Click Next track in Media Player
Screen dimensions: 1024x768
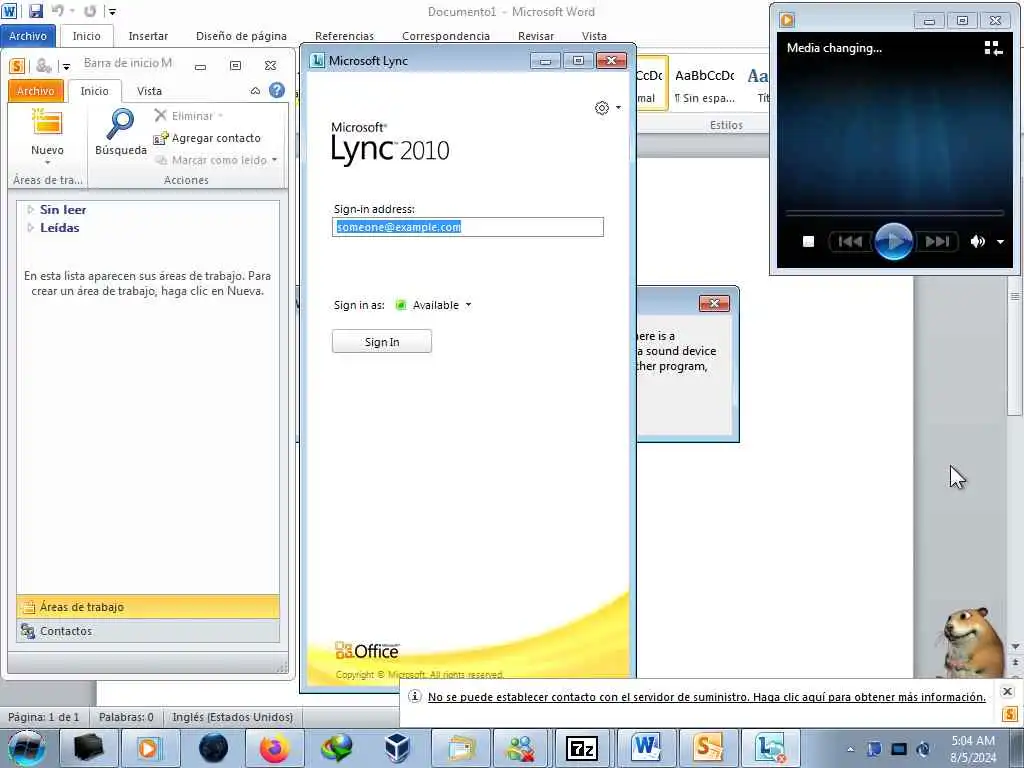(x=936, y=242)
